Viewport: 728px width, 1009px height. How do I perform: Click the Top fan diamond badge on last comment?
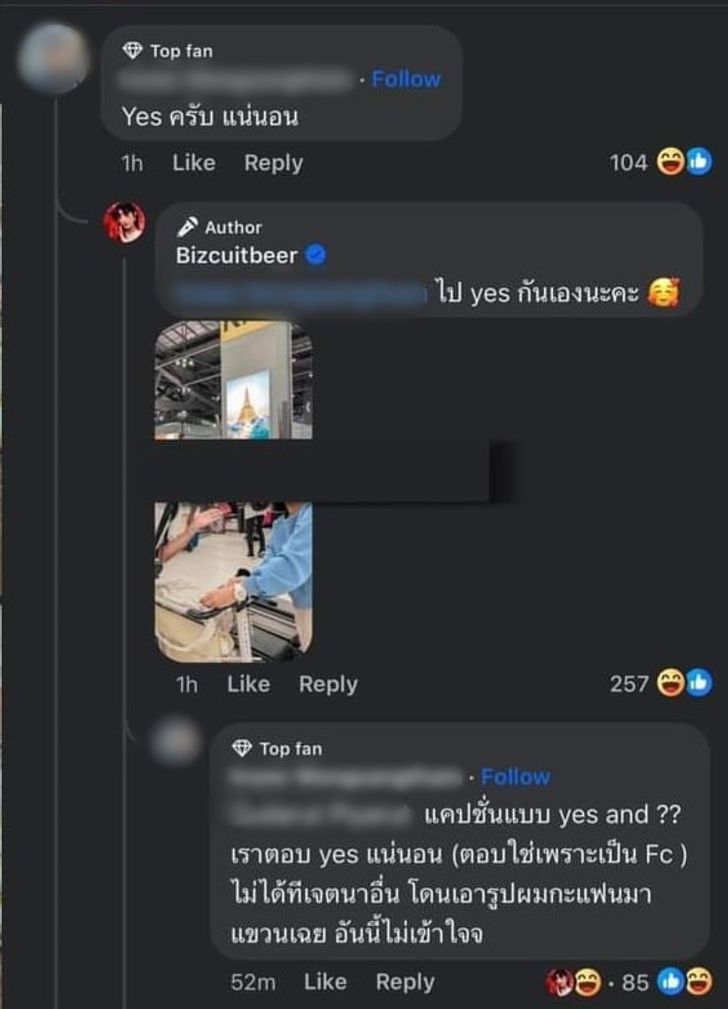241,748
